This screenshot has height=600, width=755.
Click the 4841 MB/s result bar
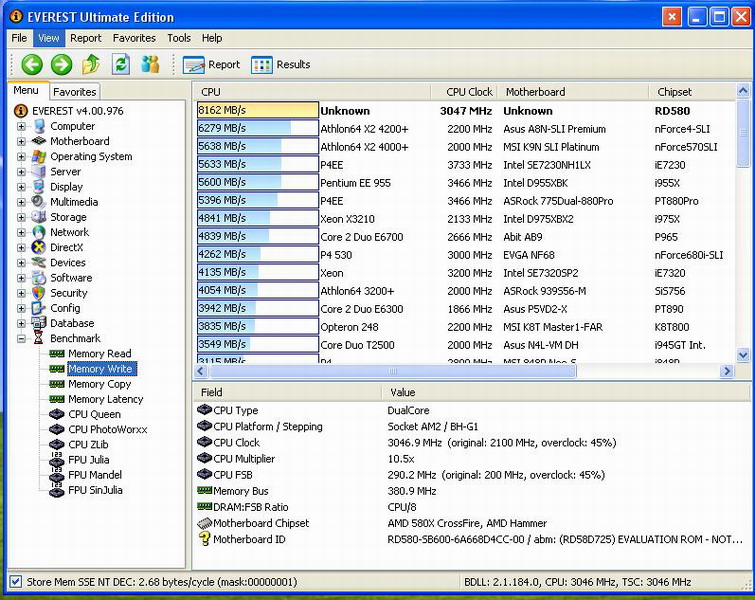(258, 219)
